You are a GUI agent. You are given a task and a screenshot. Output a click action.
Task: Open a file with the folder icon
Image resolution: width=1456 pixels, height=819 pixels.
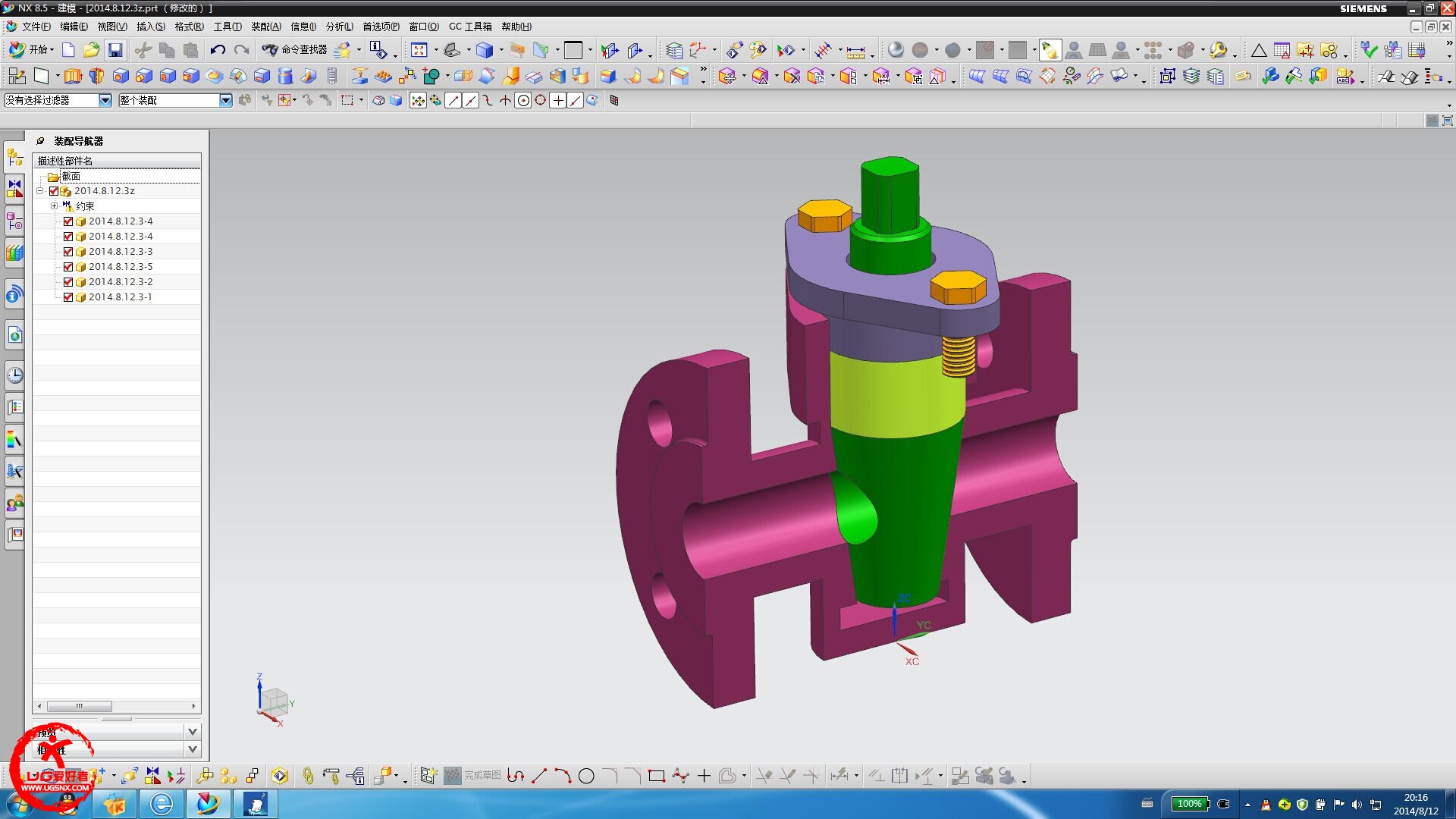point(91,50)
